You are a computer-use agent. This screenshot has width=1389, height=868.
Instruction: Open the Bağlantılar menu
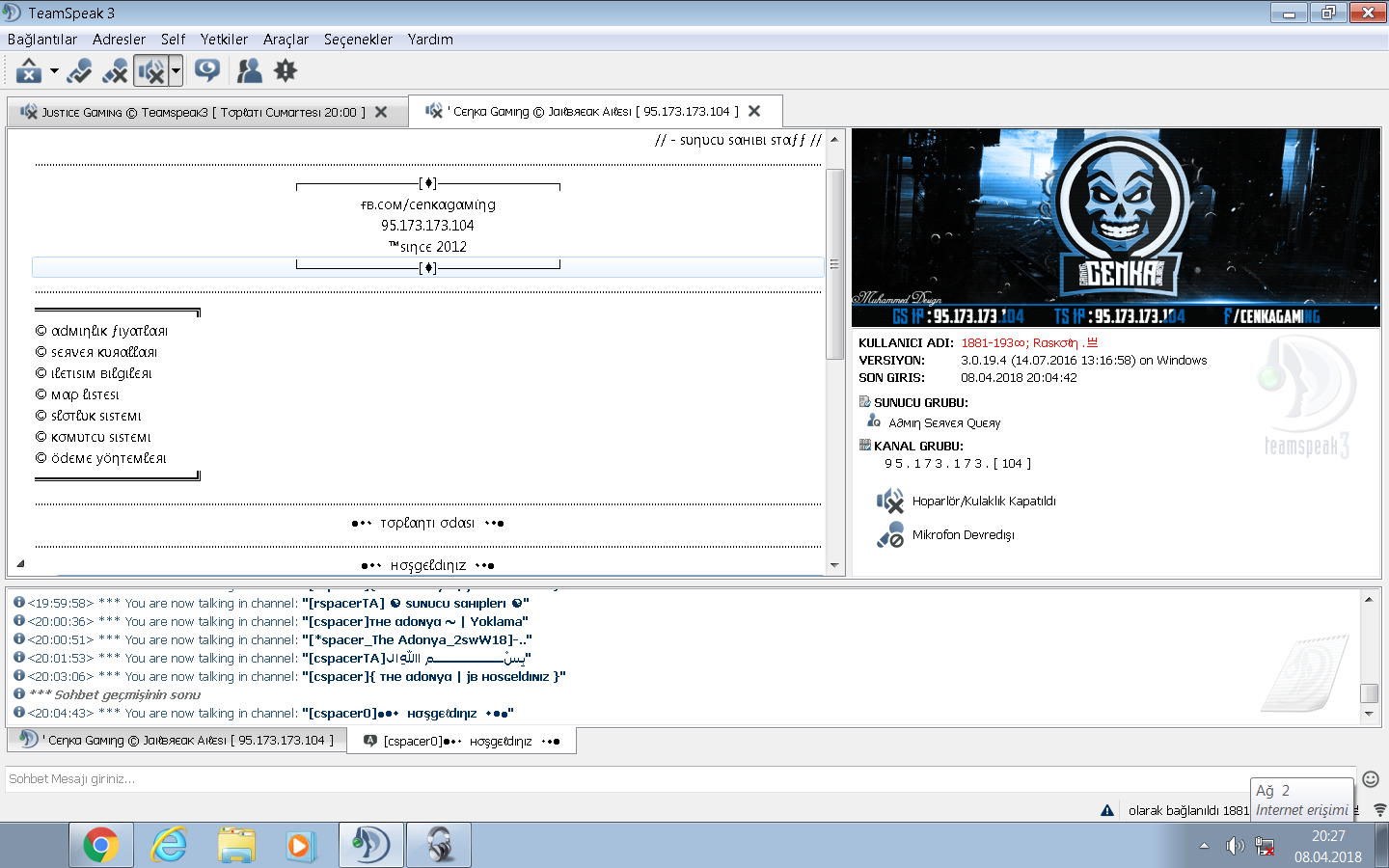[42, 40]
